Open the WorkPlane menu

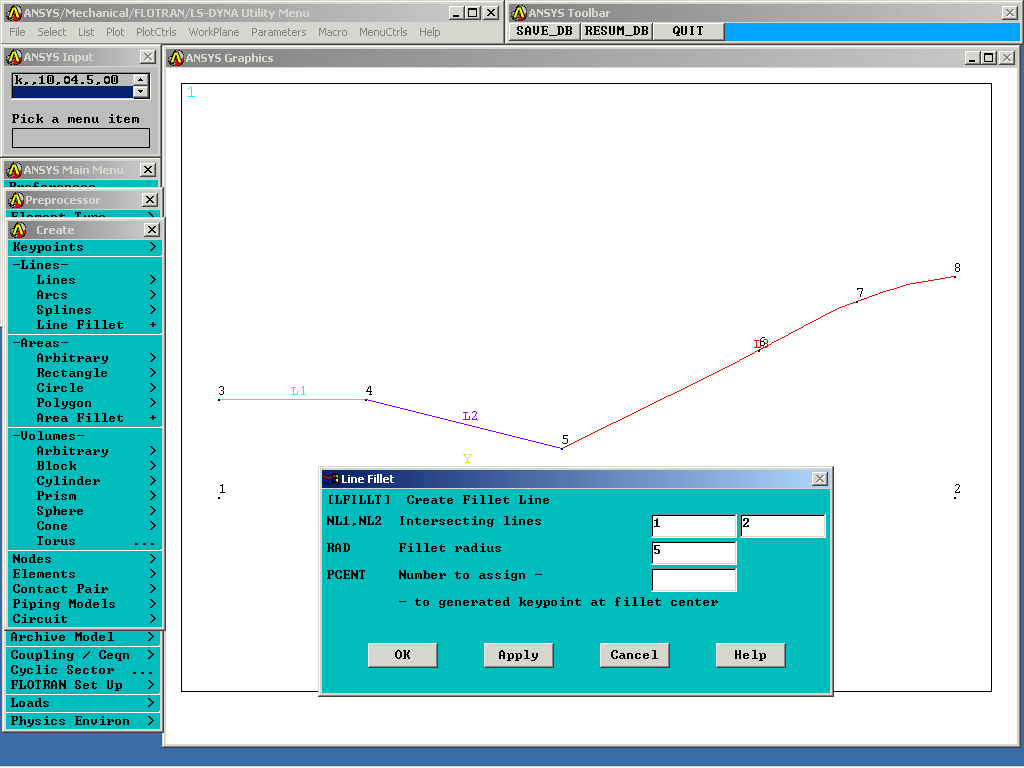(x=214, y=32)
